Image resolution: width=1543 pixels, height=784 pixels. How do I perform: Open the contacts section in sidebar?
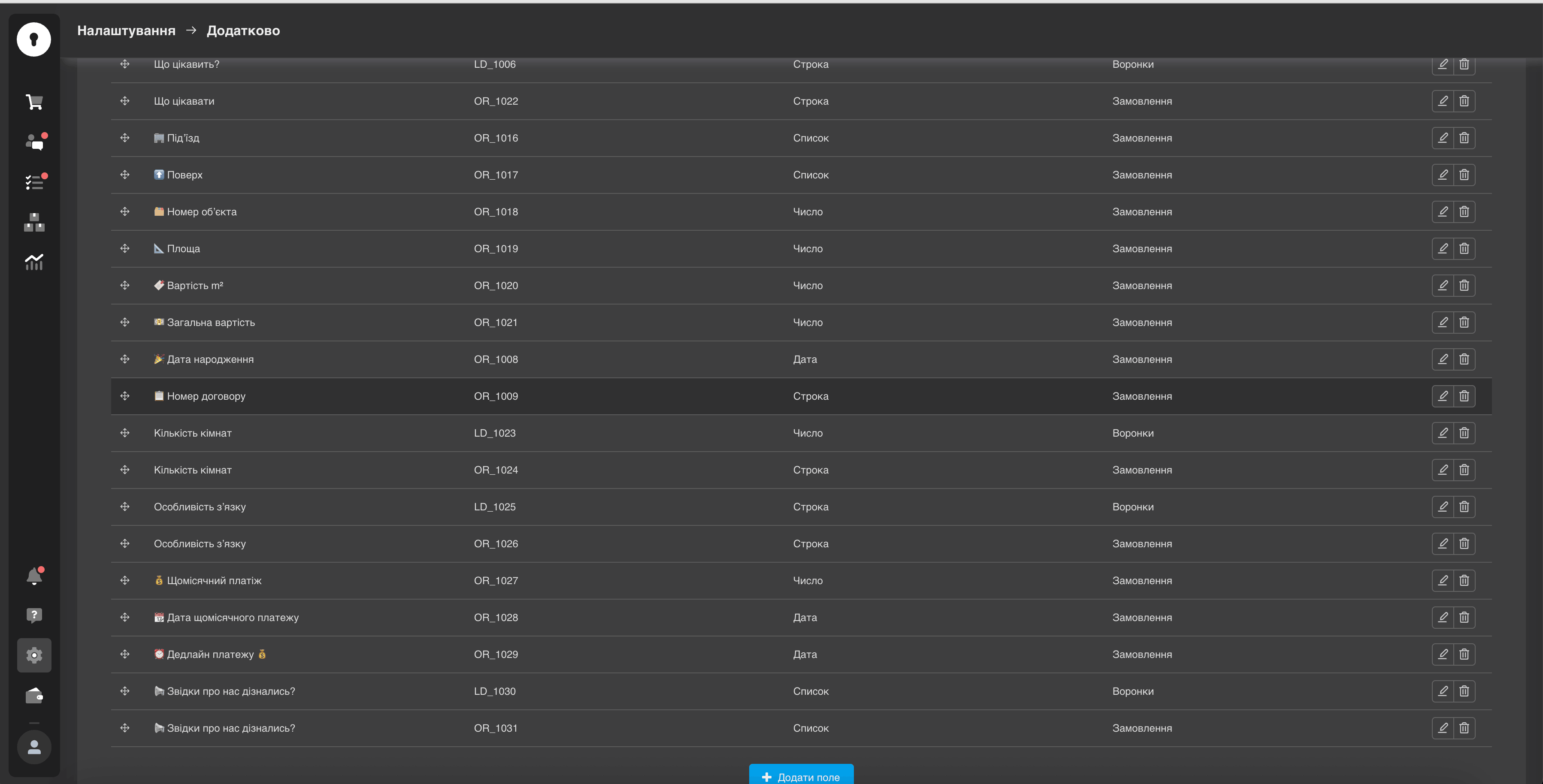34,142
